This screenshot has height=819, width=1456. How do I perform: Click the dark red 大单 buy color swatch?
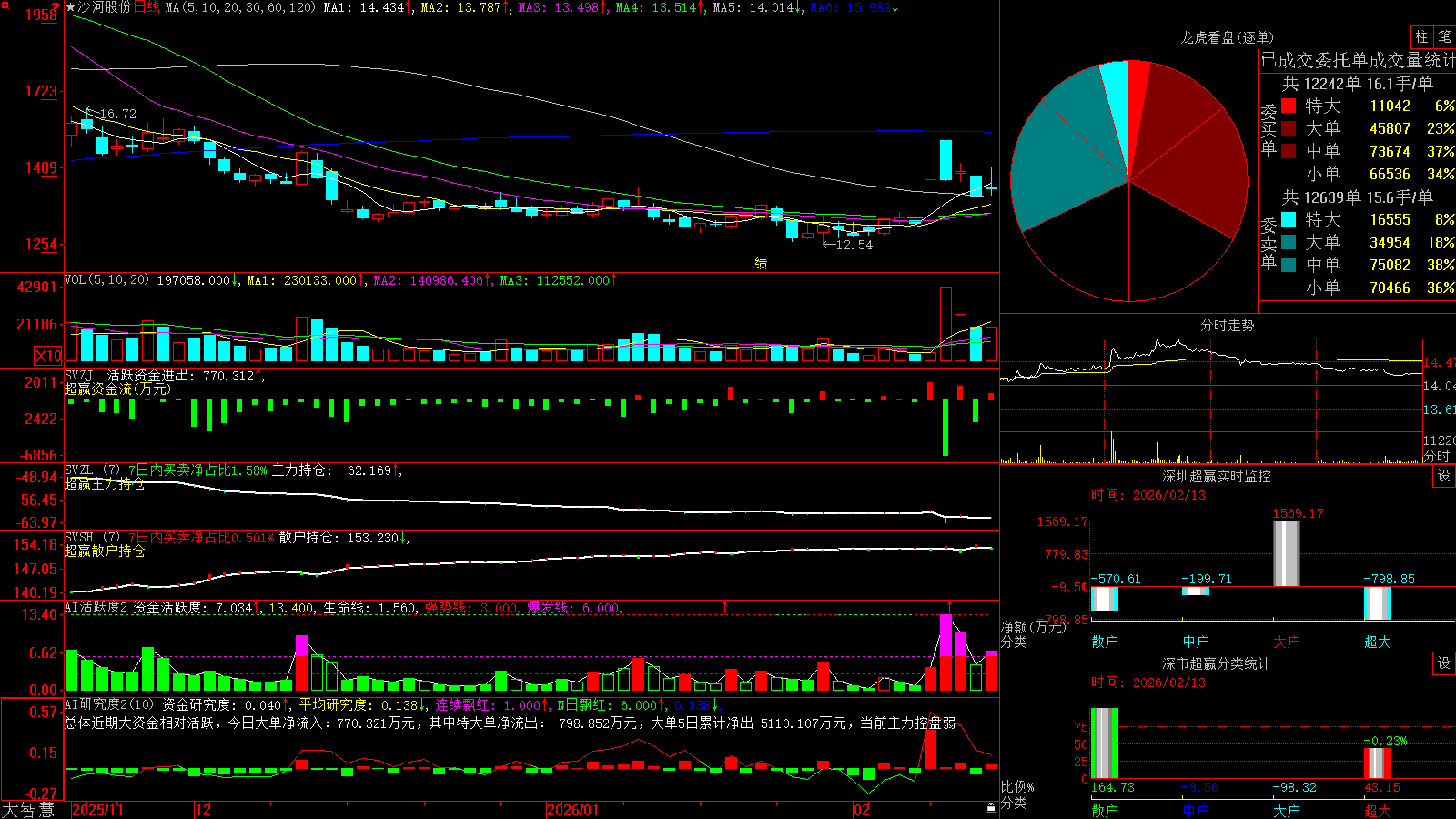point(1289,128)
